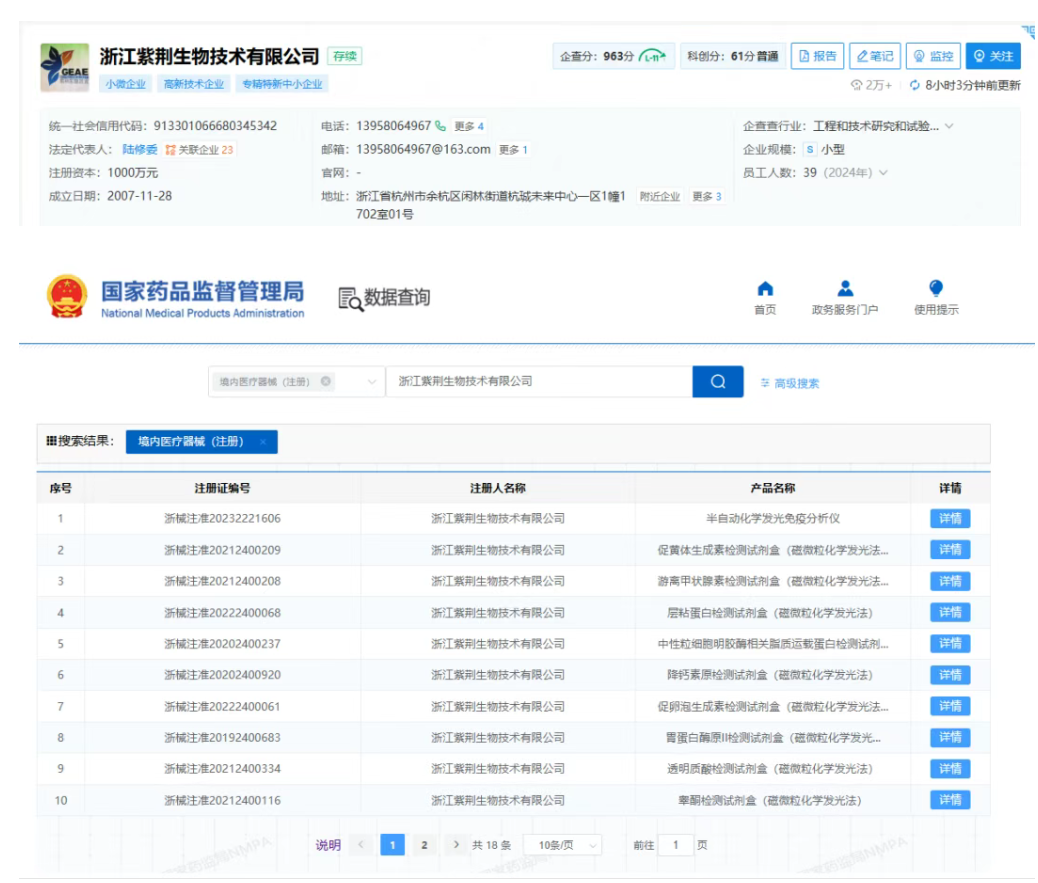The height and width of the screenshot is (883, 1038).
Task: Click the 前往 page number input field
Action: (x=675, y=845)
